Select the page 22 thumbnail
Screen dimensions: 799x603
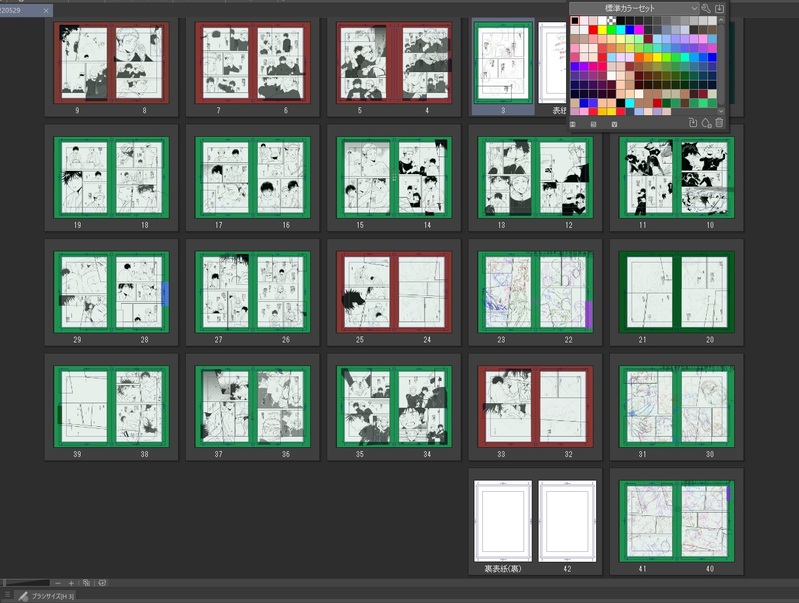click(564, 292)
